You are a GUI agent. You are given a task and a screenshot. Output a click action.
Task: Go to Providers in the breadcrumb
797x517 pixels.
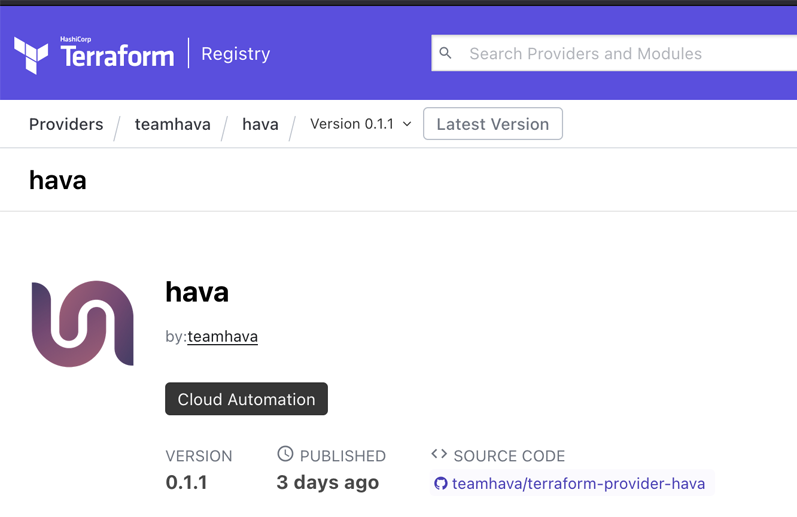tap(66, 124)
